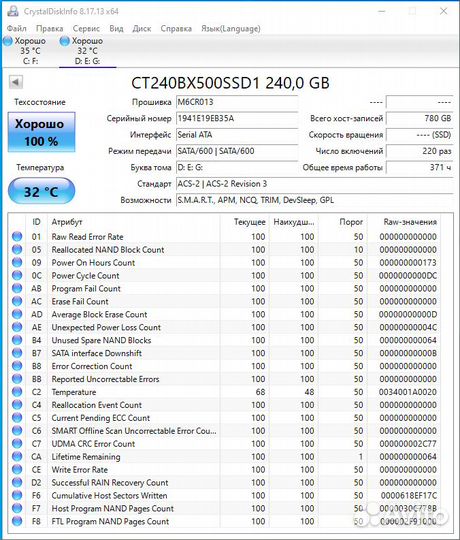The image size is (460, 540).
Task: Click the previous disk arrow button
Action: (x=16, y=82)
